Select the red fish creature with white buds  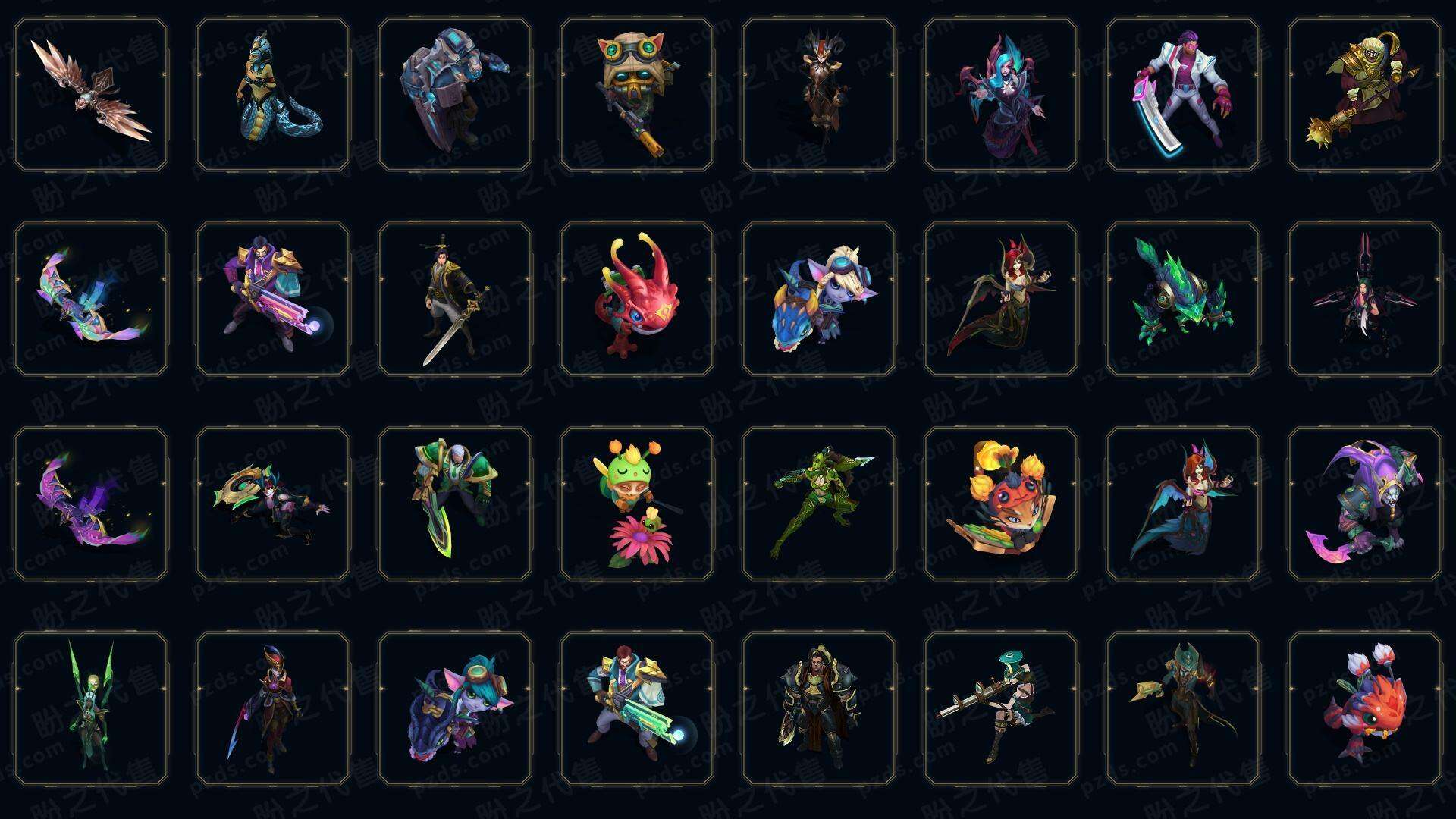1365,708
